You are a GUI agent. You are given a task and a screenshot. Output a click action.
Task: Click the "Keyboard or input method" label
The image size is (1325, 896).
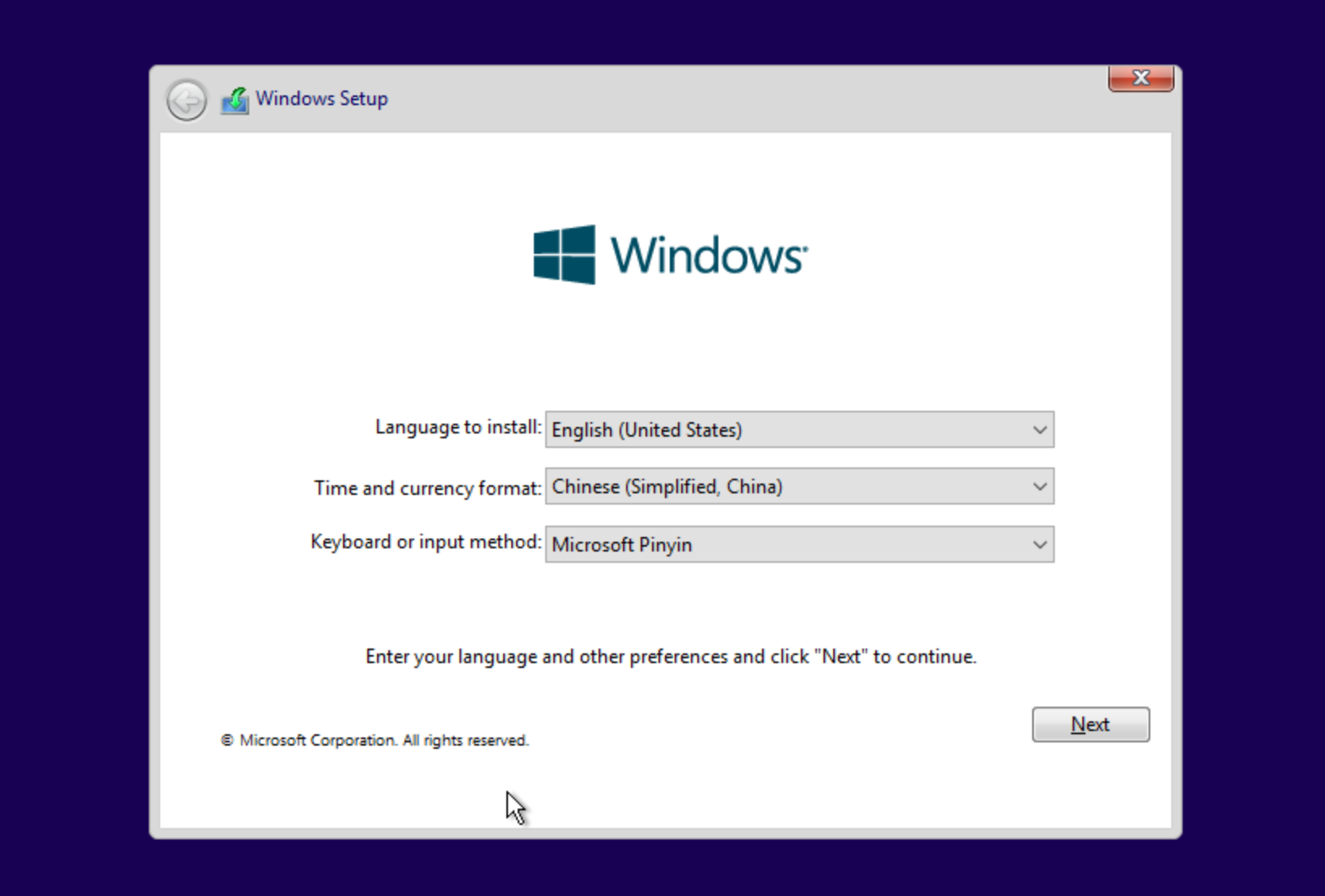[x=425, y=542]
